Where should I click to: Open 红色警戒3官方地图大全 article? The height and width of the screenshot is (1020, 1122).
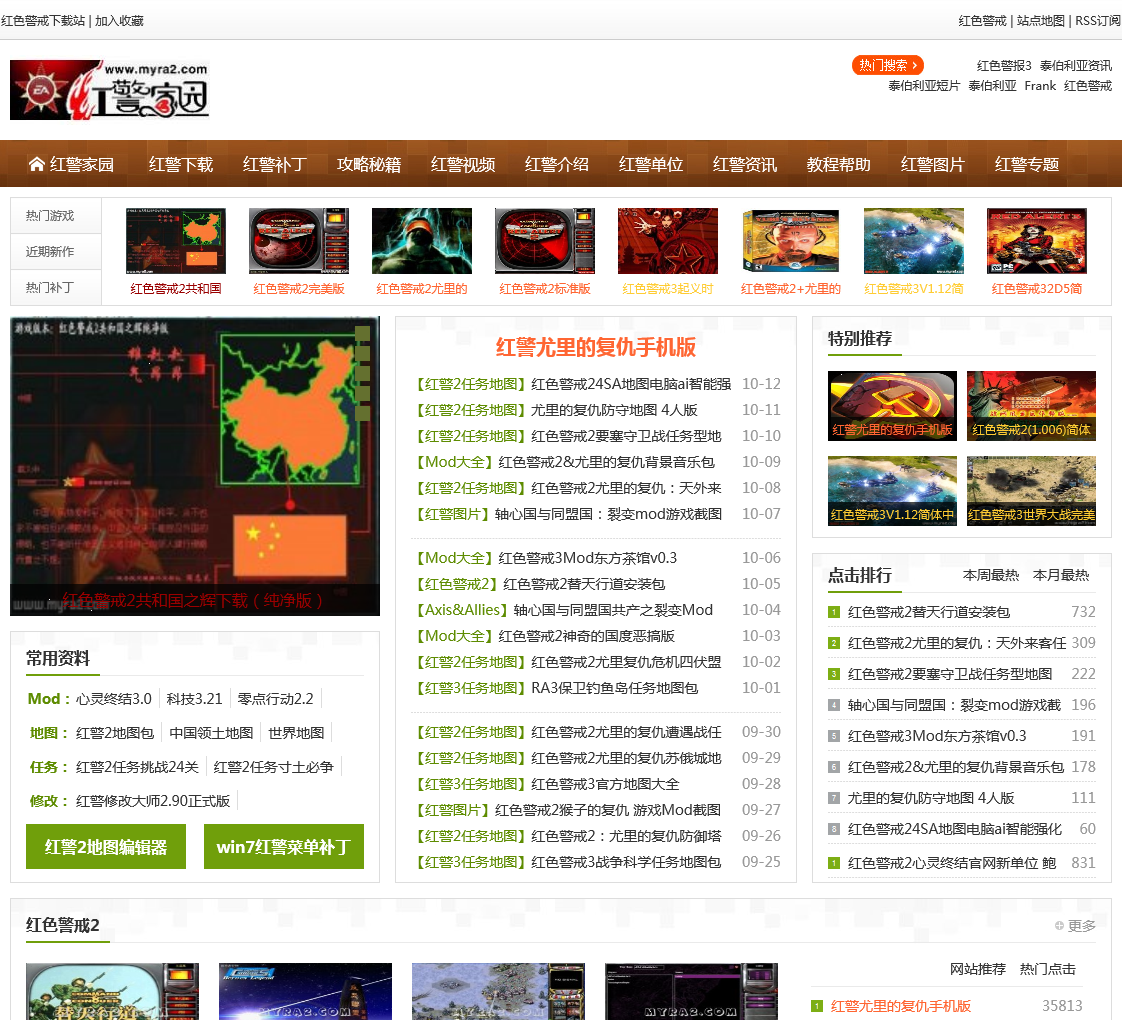[x=605, y=785]
